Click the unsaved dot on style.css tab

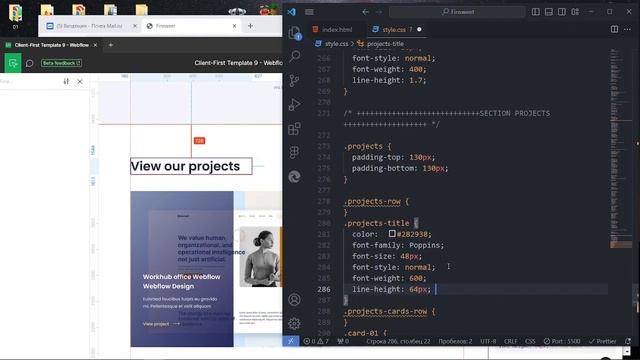419,29
